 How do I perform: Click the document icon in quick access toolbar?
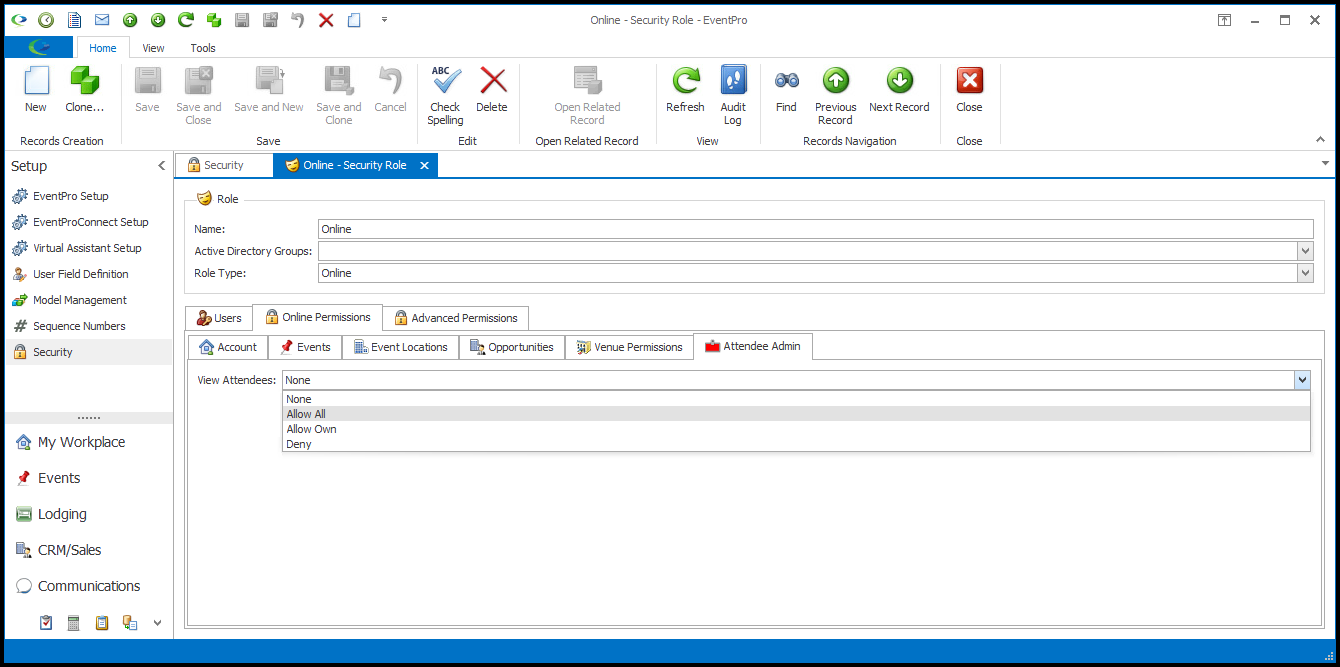click(74, 20)
